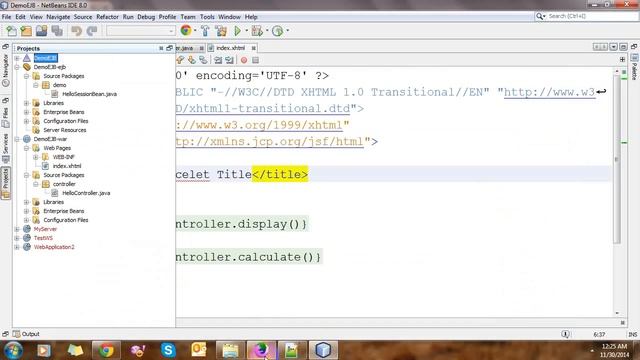Expand the MyServer project node
This screenshot has height=360, width=640.
click(17, 229)
